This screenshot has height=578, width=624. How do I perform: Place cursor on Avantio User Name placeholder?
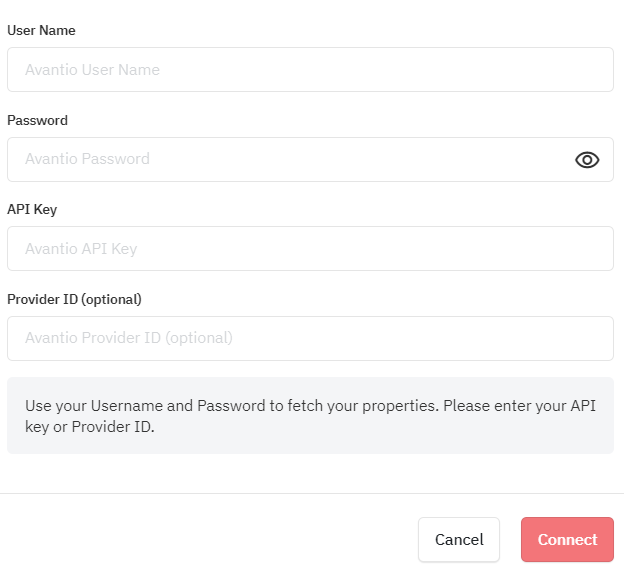coord(92,70)
